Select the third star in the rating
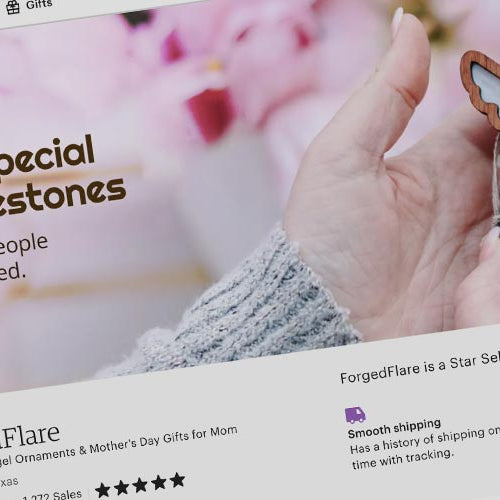This screenshot has height=500, width=500. [x=140, y=485]
